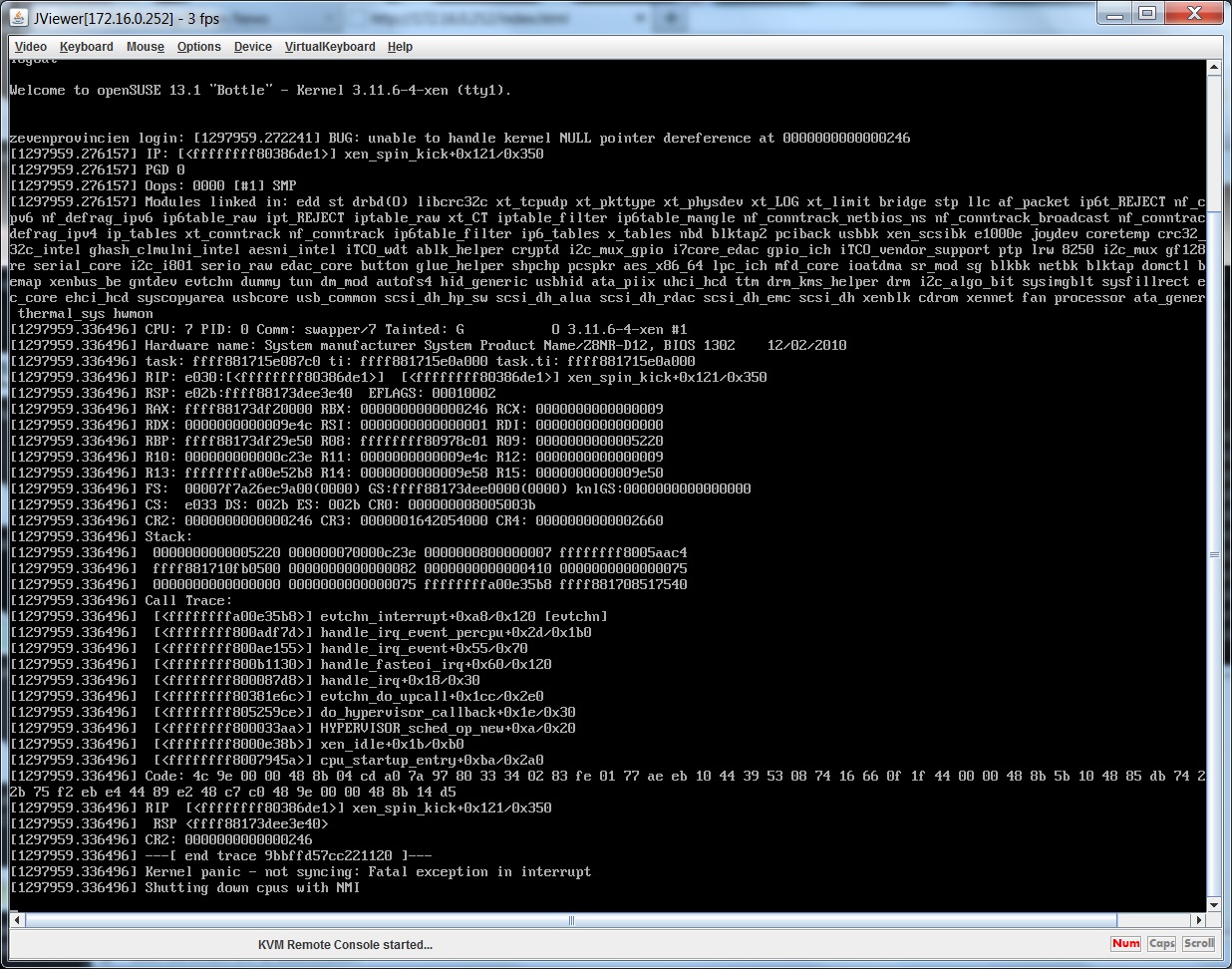Click the vertical scrollbar up arrow
Viewport: 1232px width, 969px height.
(1213, 68)
